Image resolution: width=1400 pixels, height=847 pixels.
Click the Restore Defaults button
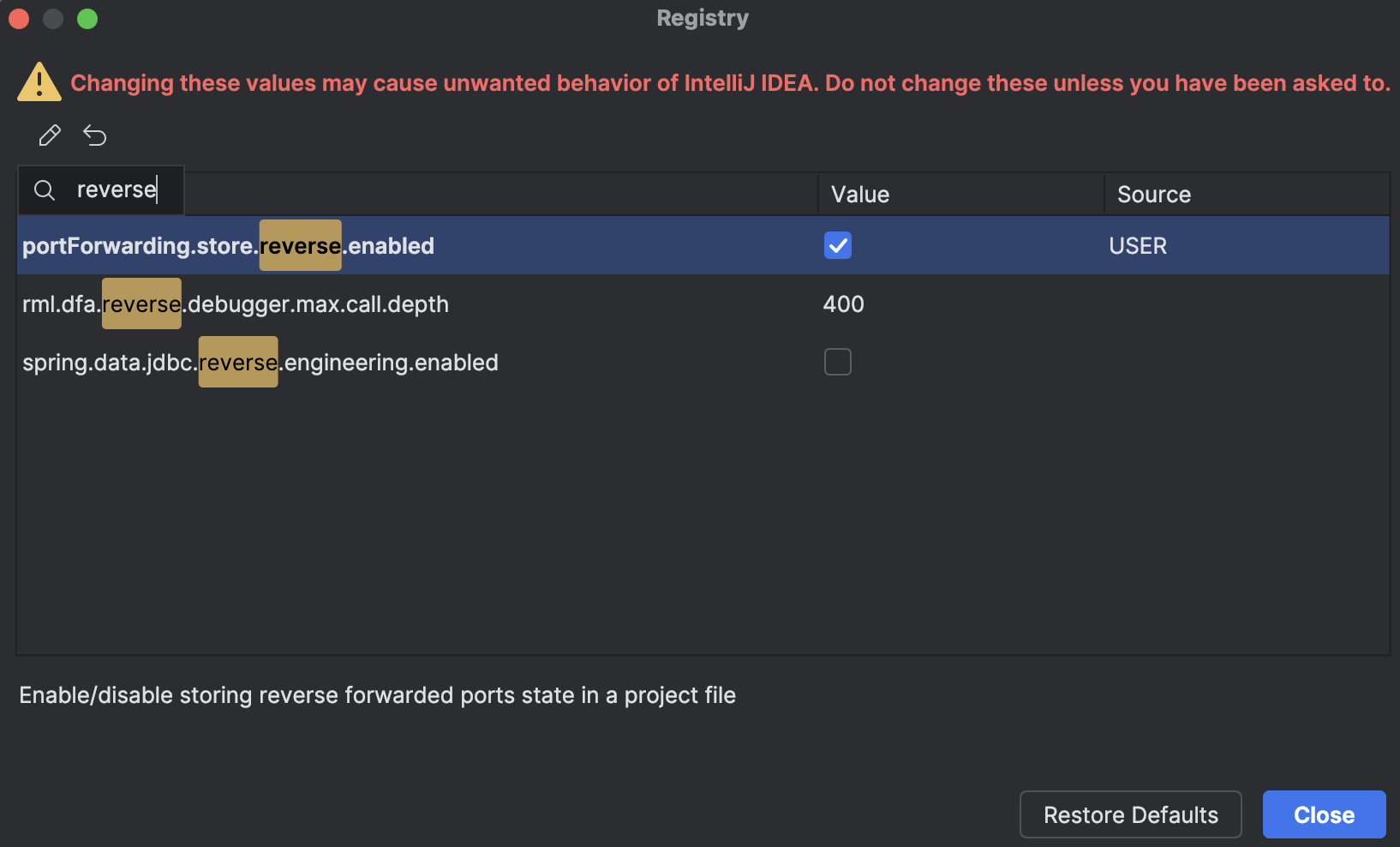point(1130,814)
